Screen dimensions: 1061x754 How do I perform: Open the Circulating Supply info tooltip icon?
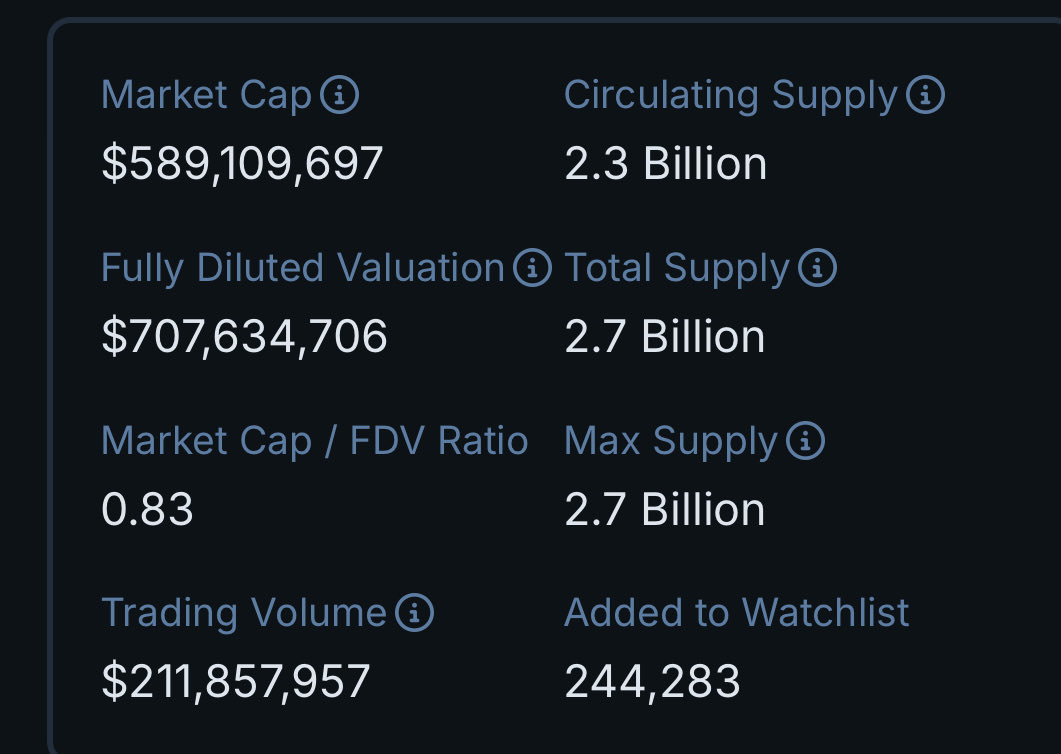tap(925, 96)
